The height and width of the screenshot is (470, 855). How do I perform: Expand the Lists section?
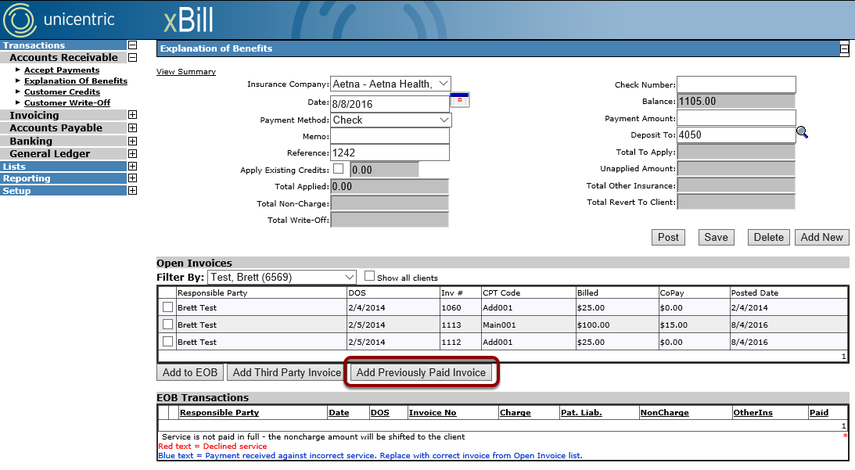132,166
